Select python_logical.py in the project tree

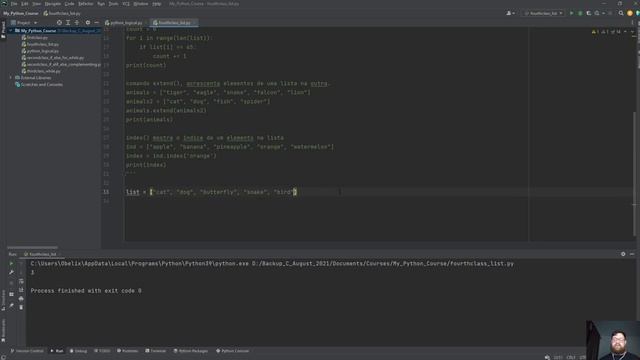point(40,51)
